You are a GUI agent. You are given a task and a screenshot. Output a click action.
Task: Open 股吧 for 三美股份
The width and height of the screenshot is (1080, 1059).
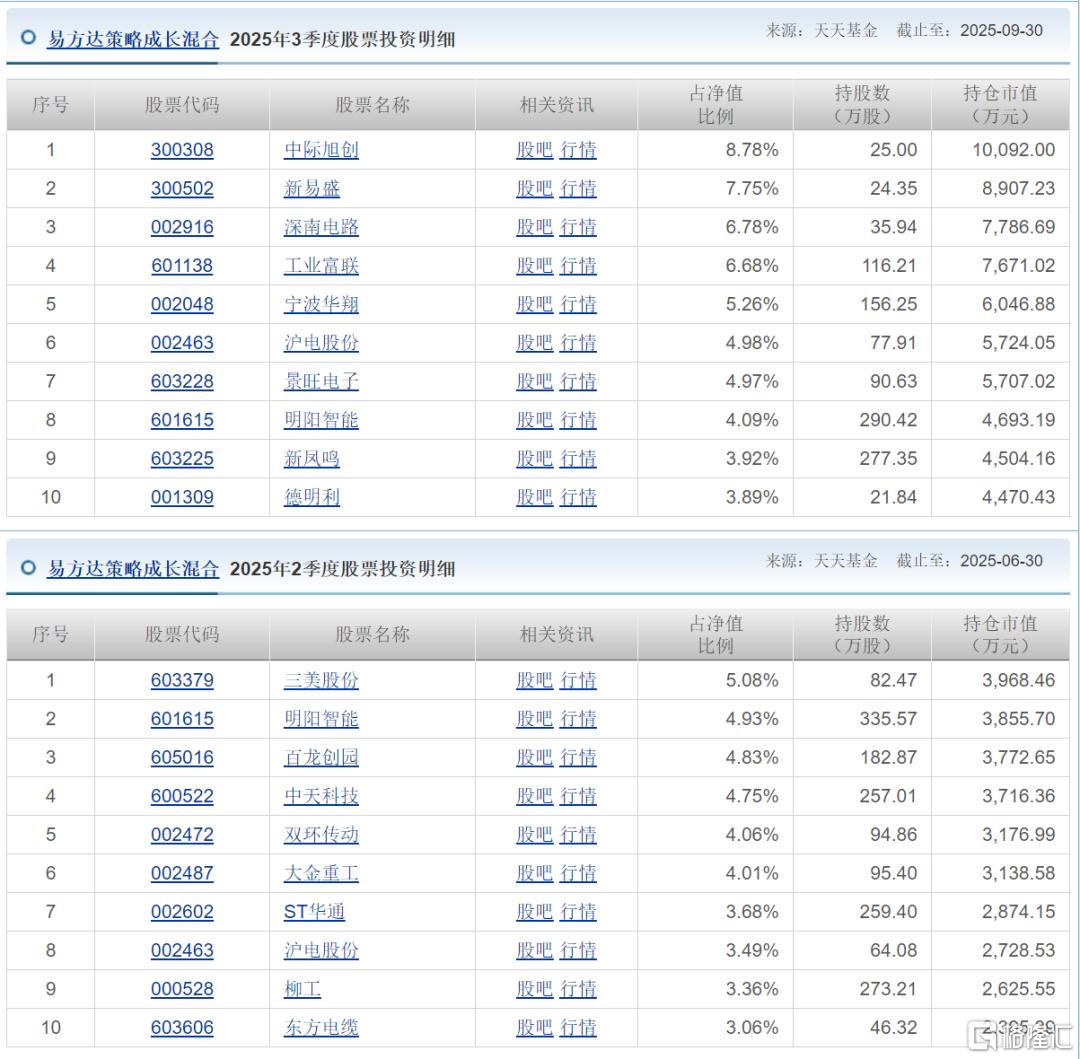534,680
